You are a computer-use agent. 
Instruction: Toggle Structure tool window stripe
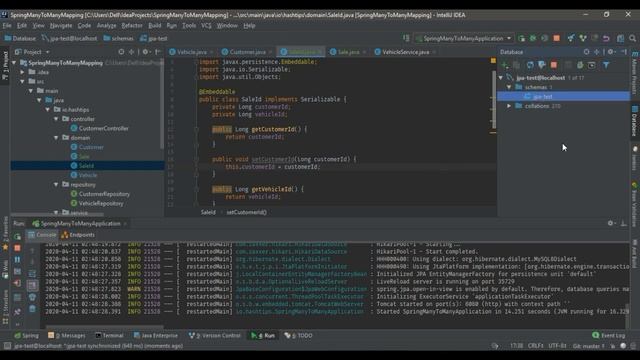(5, 306)
